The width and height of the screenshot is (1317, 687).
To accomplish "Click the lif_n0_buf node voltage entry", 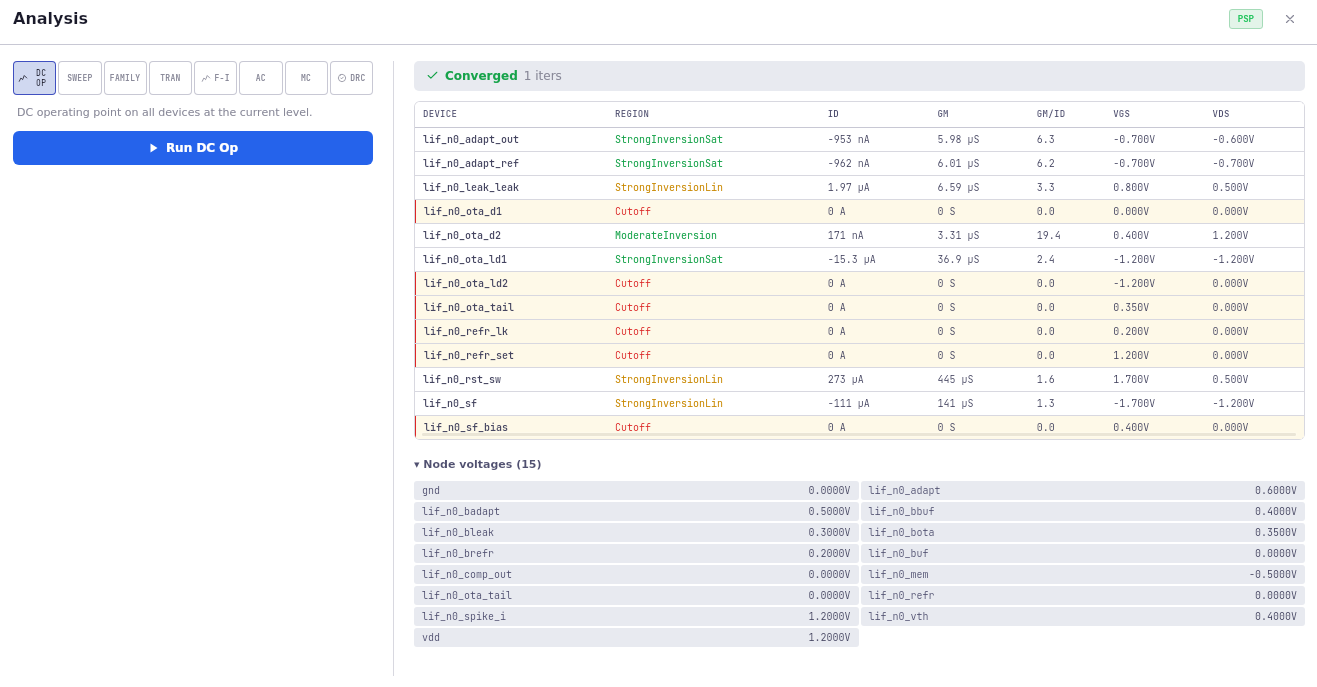I will coord(1082,554).
